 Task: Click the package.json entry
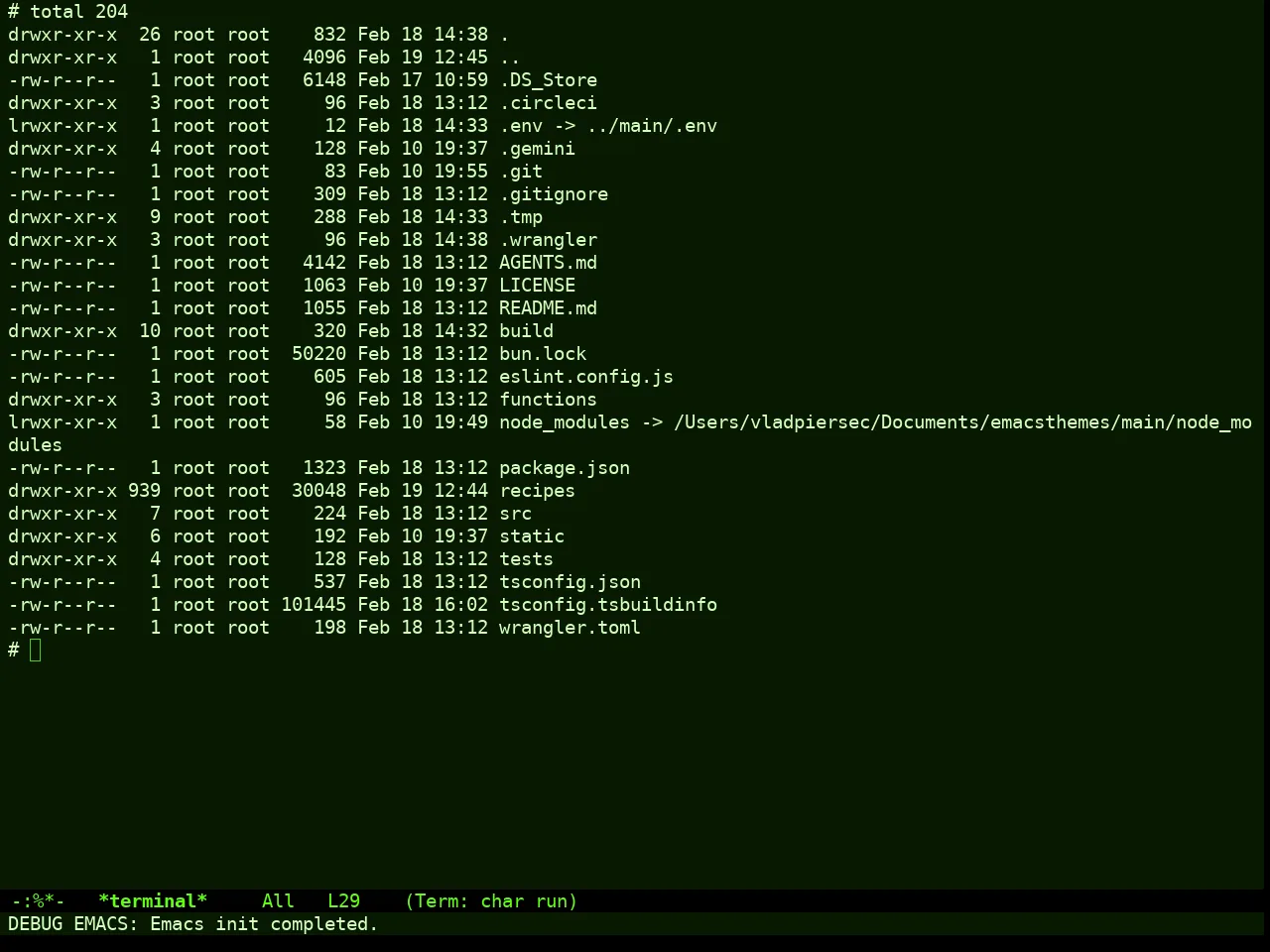(x=565, y=467)
